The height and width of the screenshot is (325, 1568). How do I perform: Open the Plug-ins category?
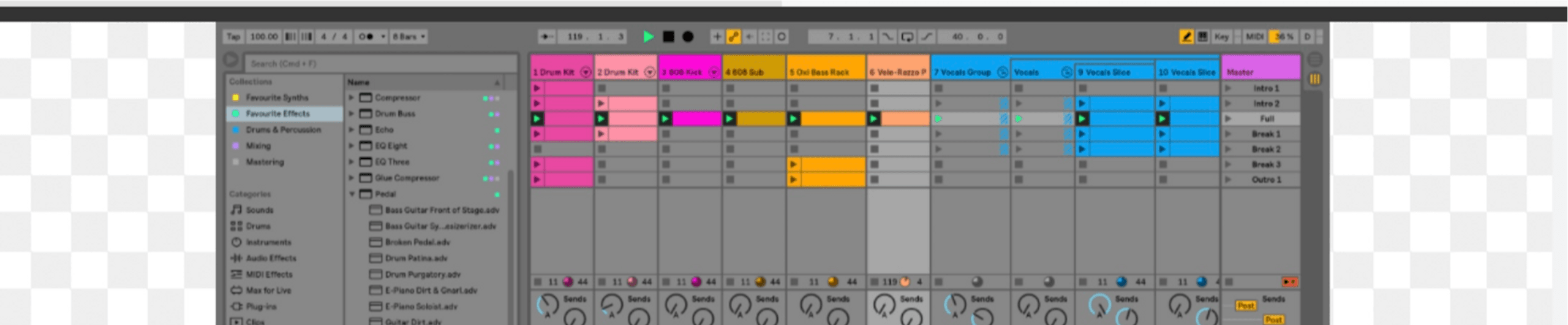click(x=261, y=306)
